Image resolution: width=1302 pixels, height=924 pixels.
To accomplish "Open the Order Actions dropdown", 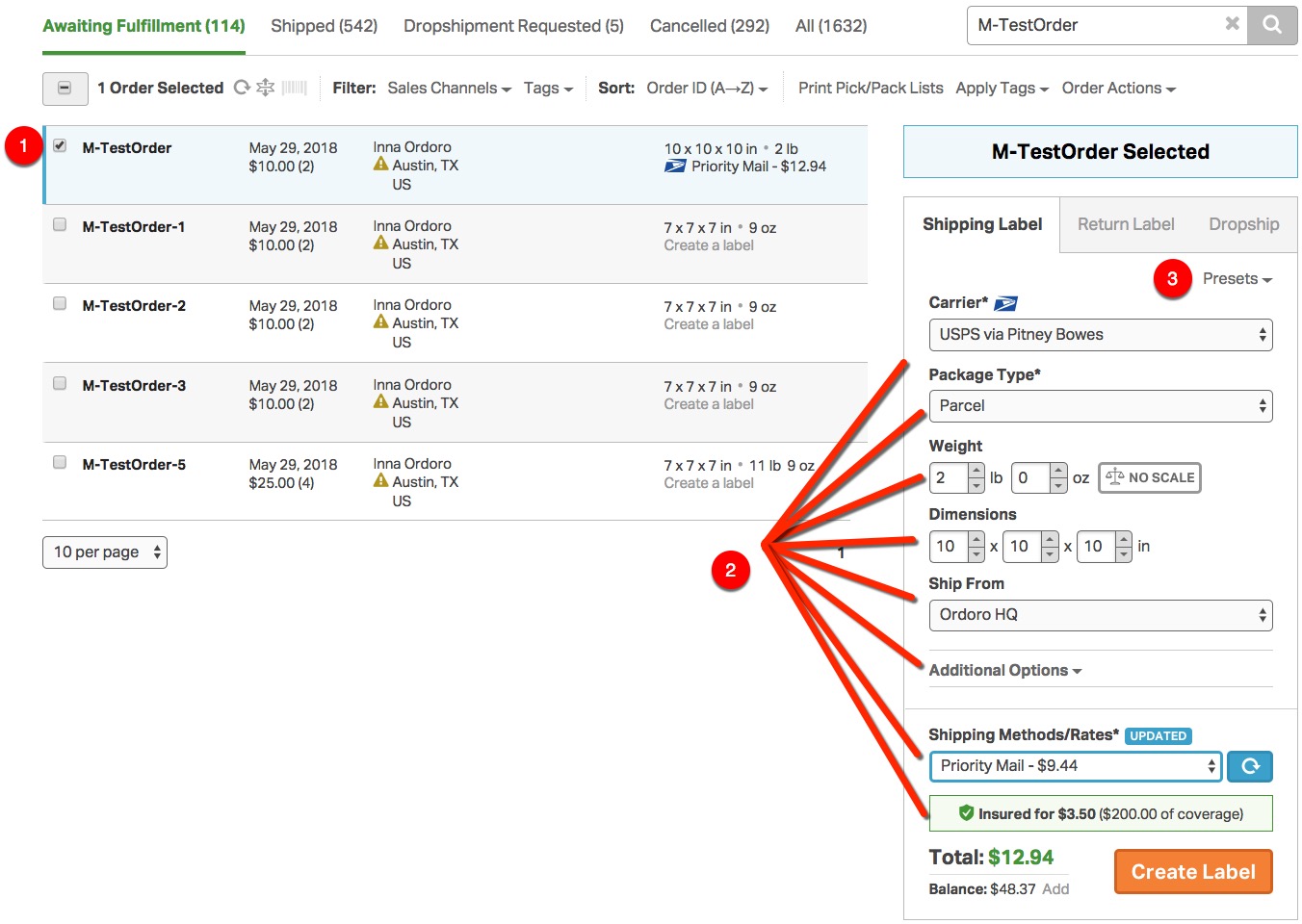I will pos(1118,89).
